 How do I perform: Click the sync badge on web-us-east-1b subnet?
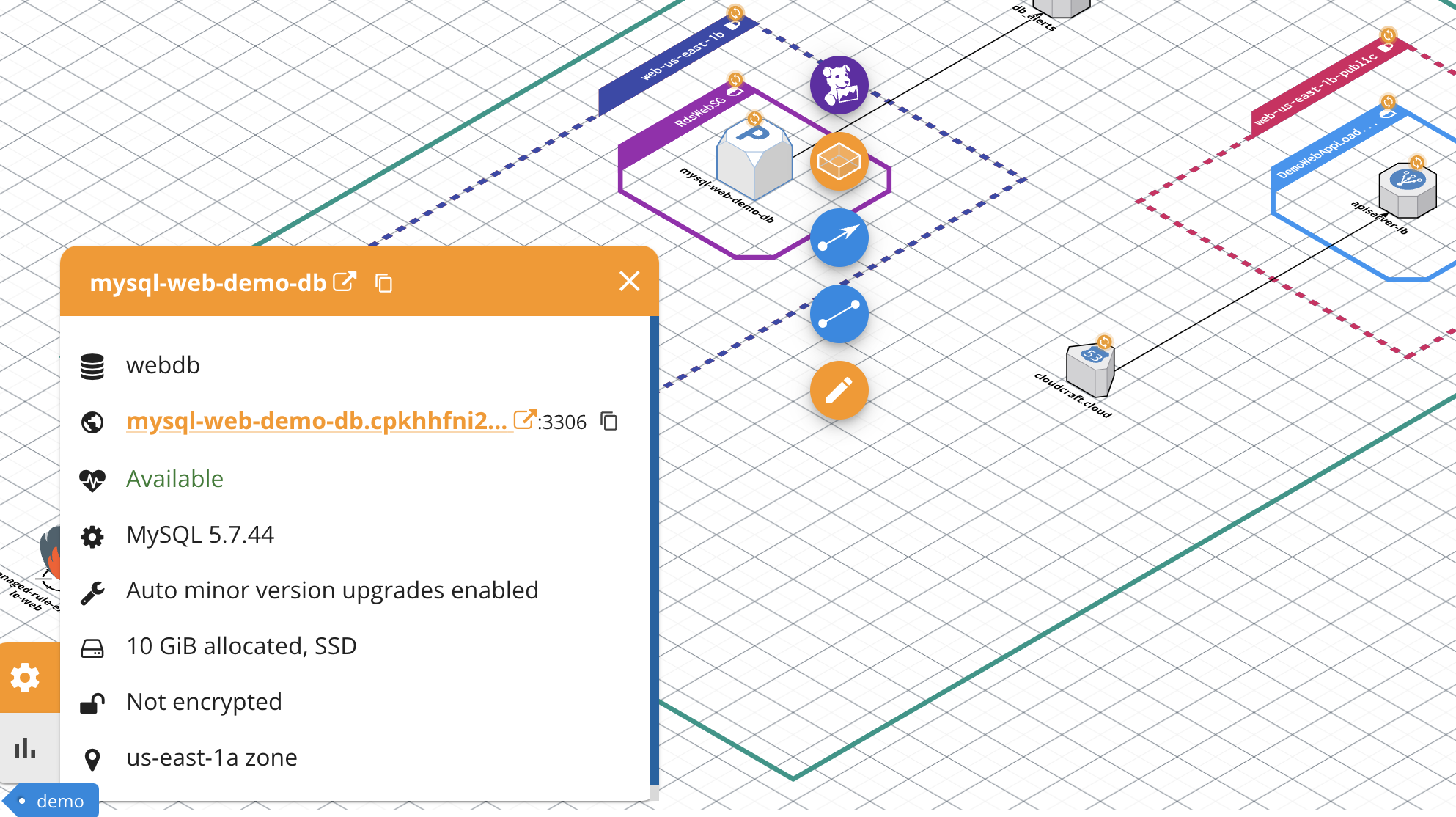(x=735, y=12)
